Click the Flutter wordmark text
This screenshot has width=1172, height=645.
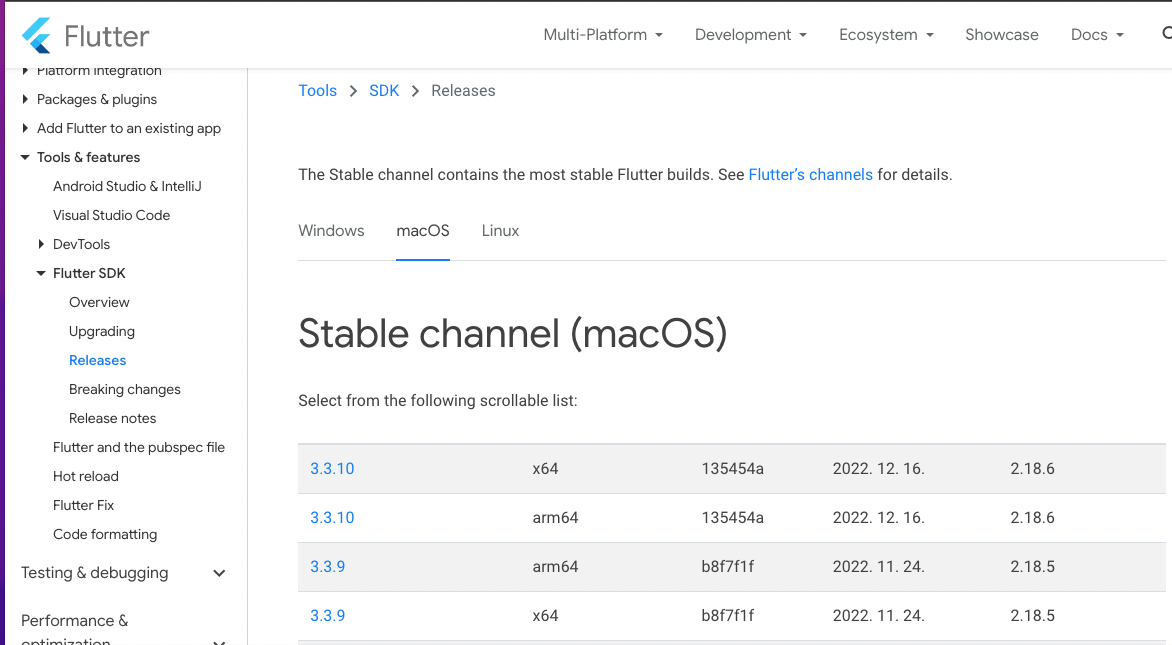(x=107, y=36)
